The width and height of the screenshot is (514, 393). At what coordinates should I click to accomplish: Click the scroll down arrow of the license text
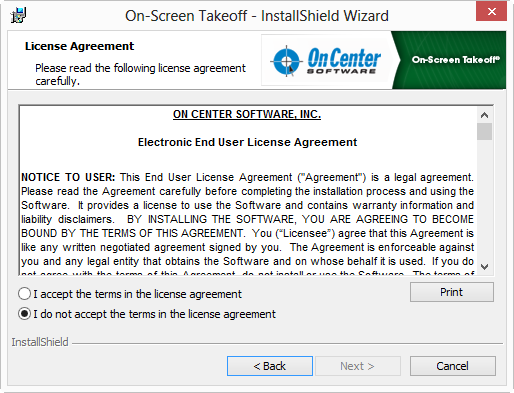tap(485, 267)
